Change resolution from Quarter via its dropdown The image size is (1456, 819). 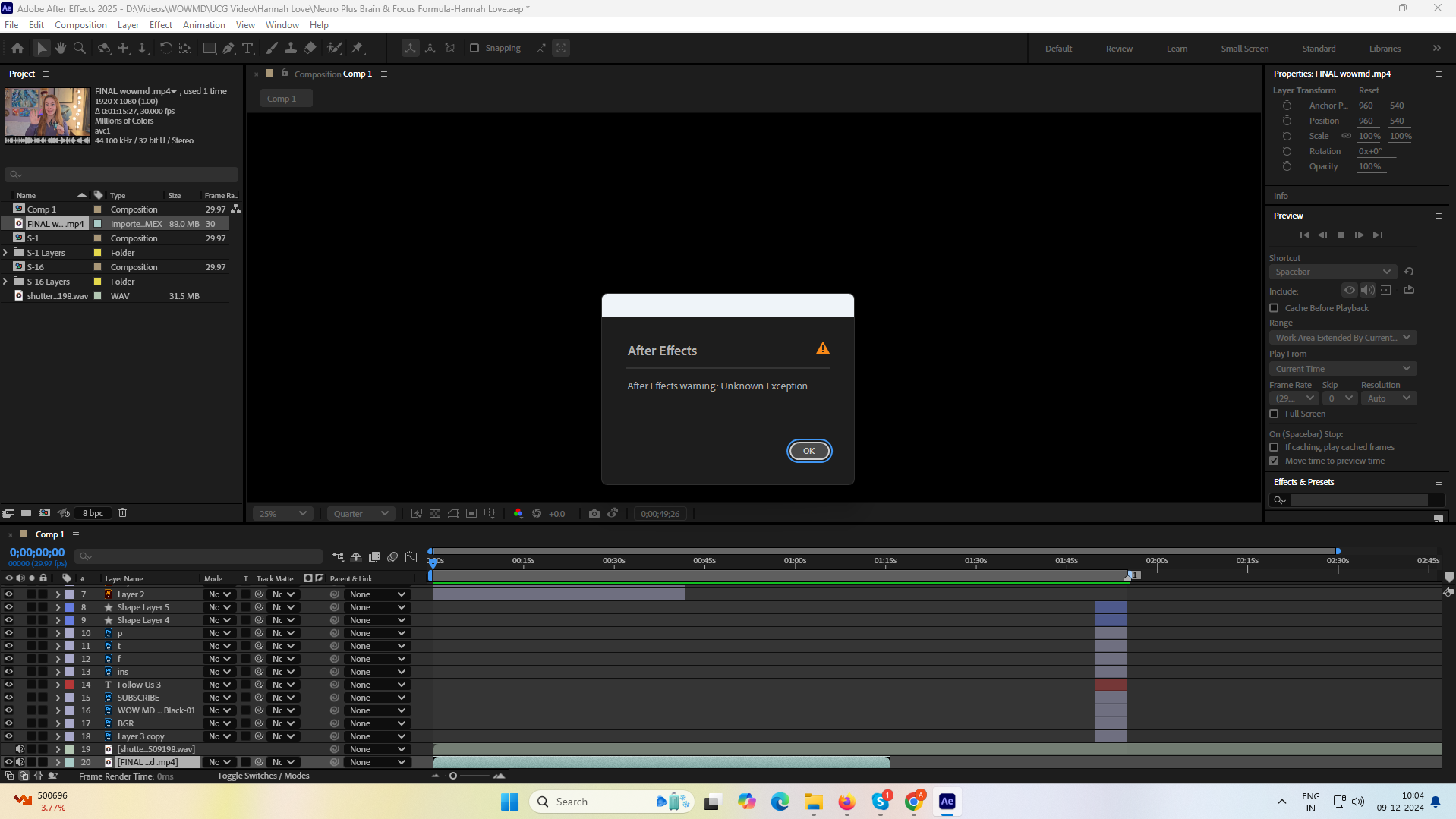(x=360, y=513)
